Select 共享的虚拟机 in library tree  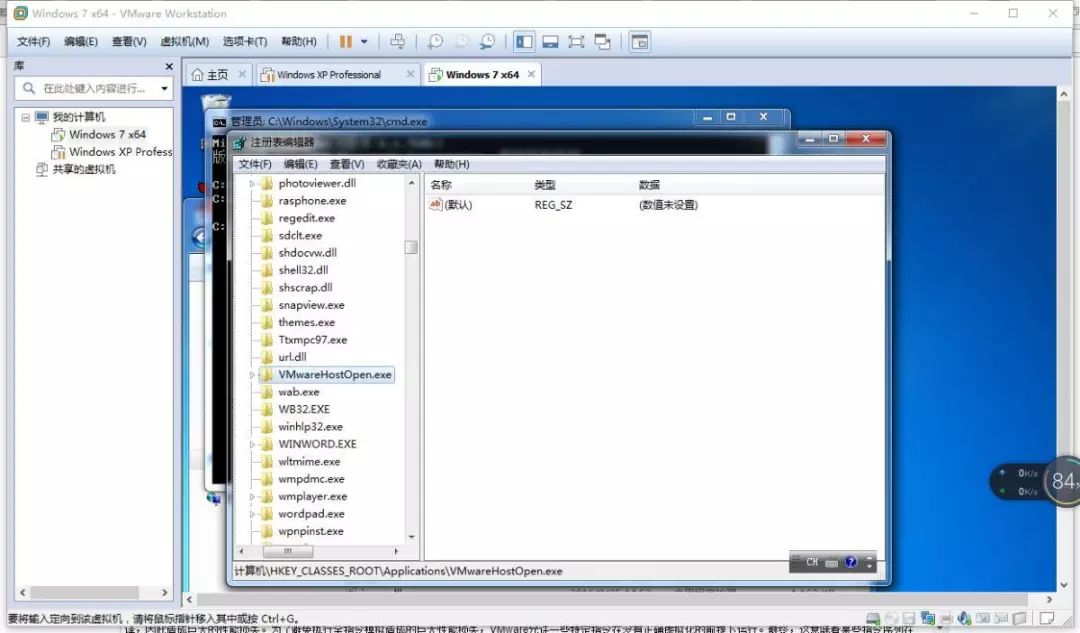click(x=83, y=169)
